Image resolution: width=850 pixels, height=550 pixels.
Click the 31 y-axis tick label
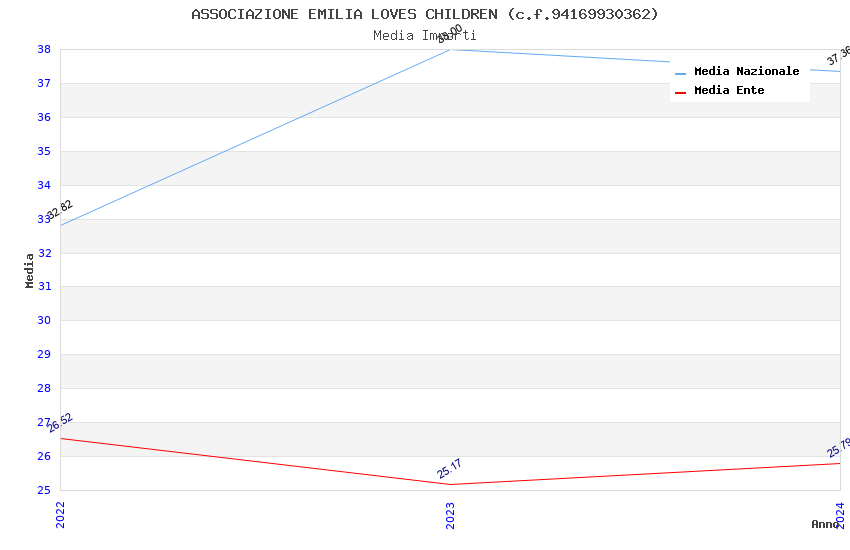[x=44, y=286]
